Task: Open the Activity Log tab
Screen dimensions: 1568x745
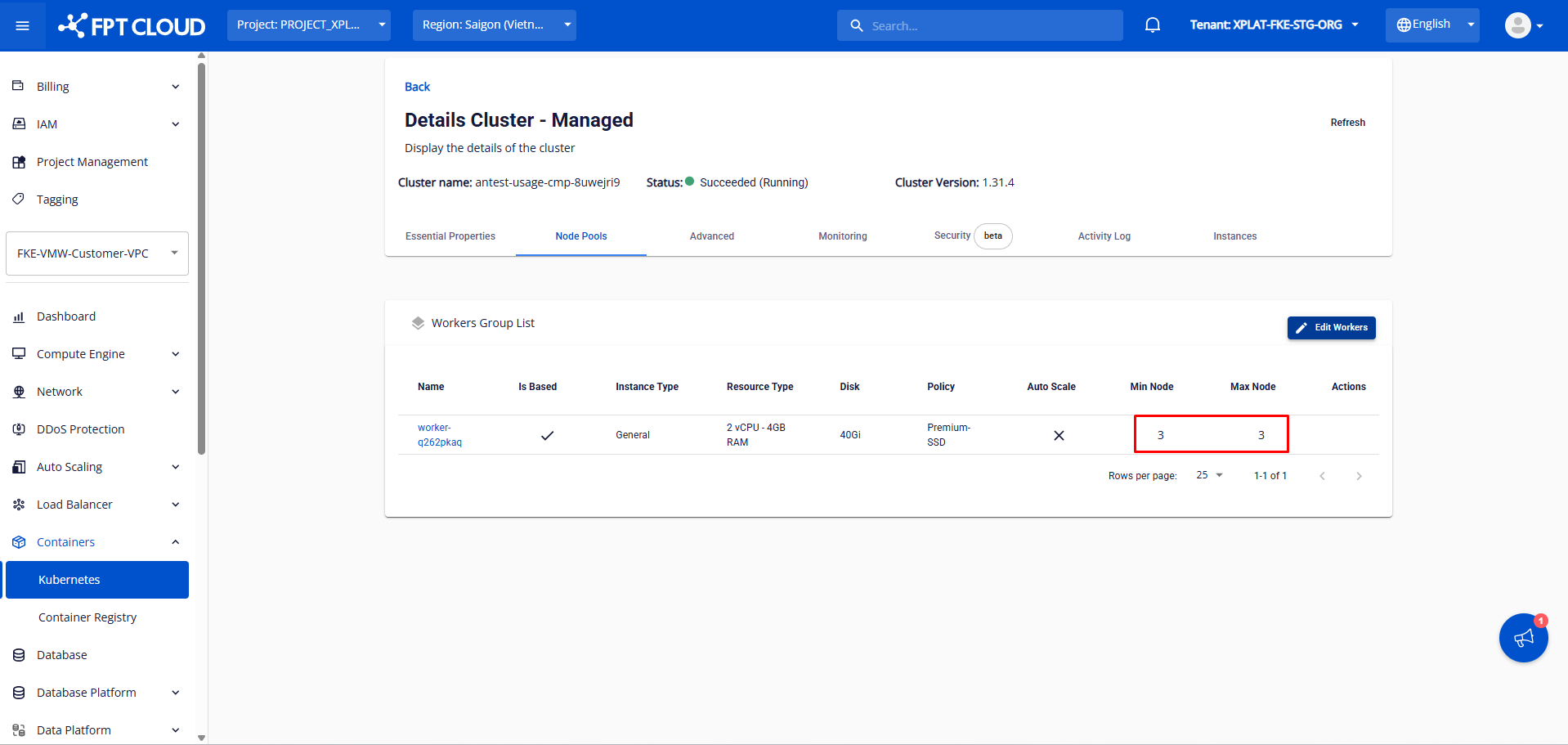Action: pyautogui.click(x=1104, y=236)
